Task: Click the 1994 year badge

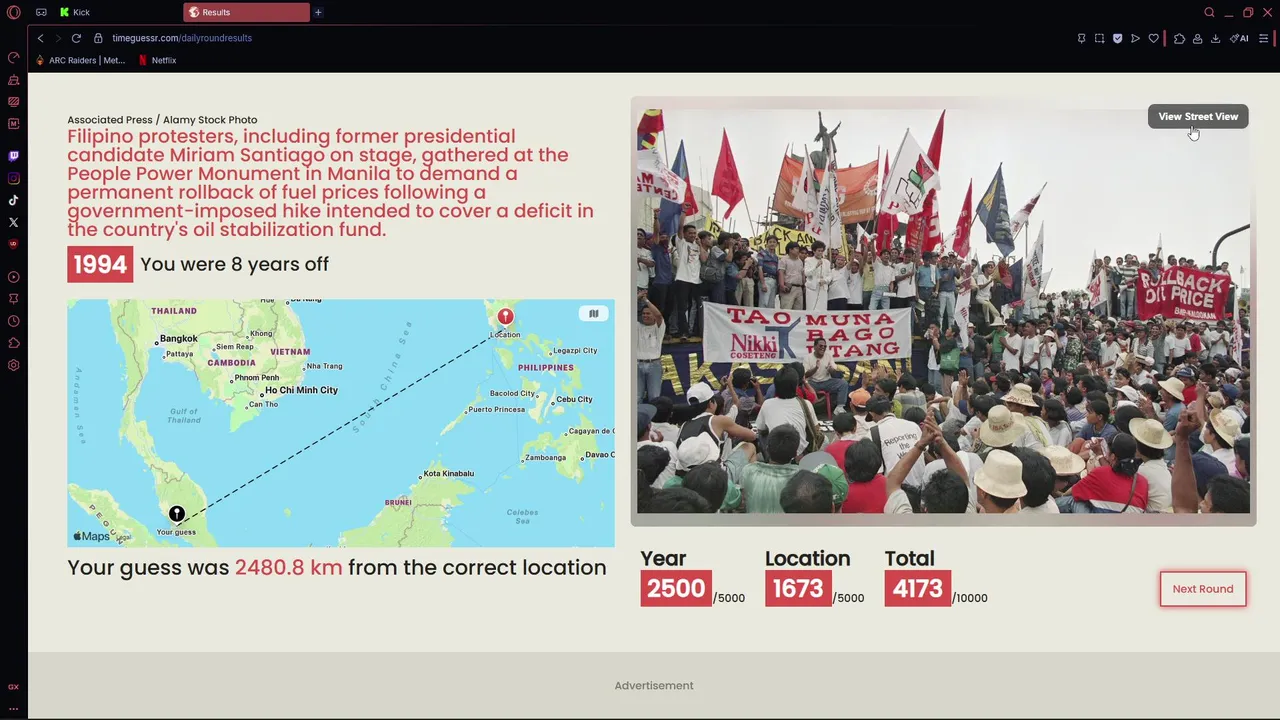Action: 100,264
